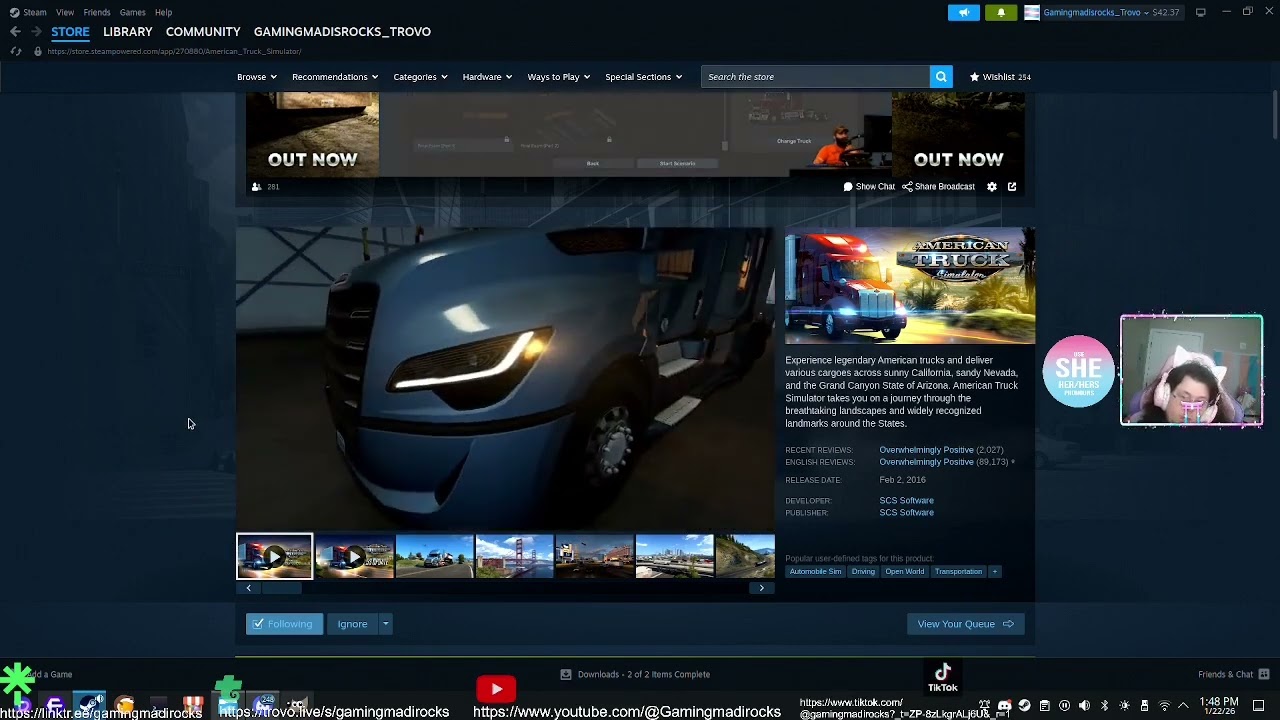Click the Driving tag
Screen dimensions: 1280x720
(x=863, y=572)
